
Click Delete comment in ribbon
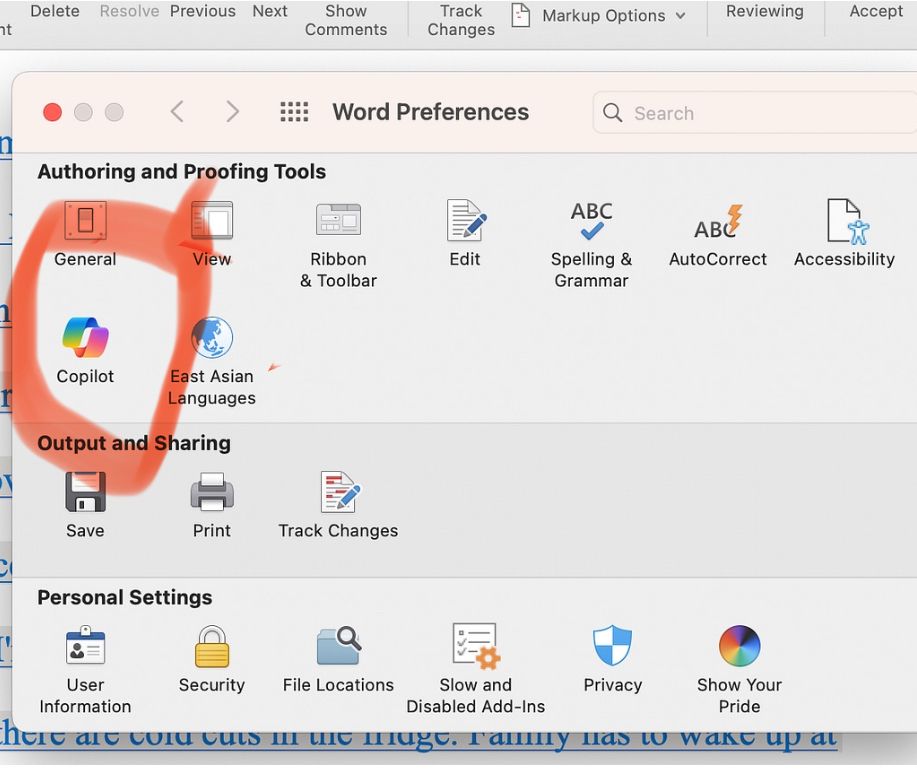pyautogui.click(x=55, y=11)
